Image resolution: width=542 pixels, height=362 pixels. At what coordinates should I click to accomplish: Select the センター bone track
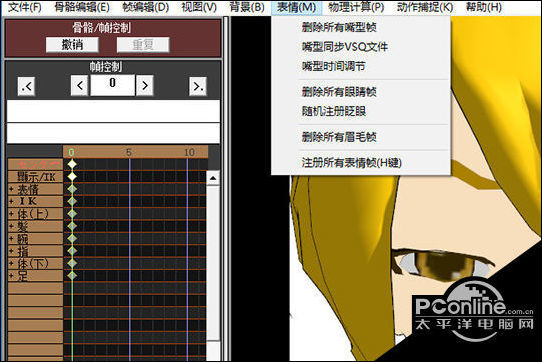(35, 164)
